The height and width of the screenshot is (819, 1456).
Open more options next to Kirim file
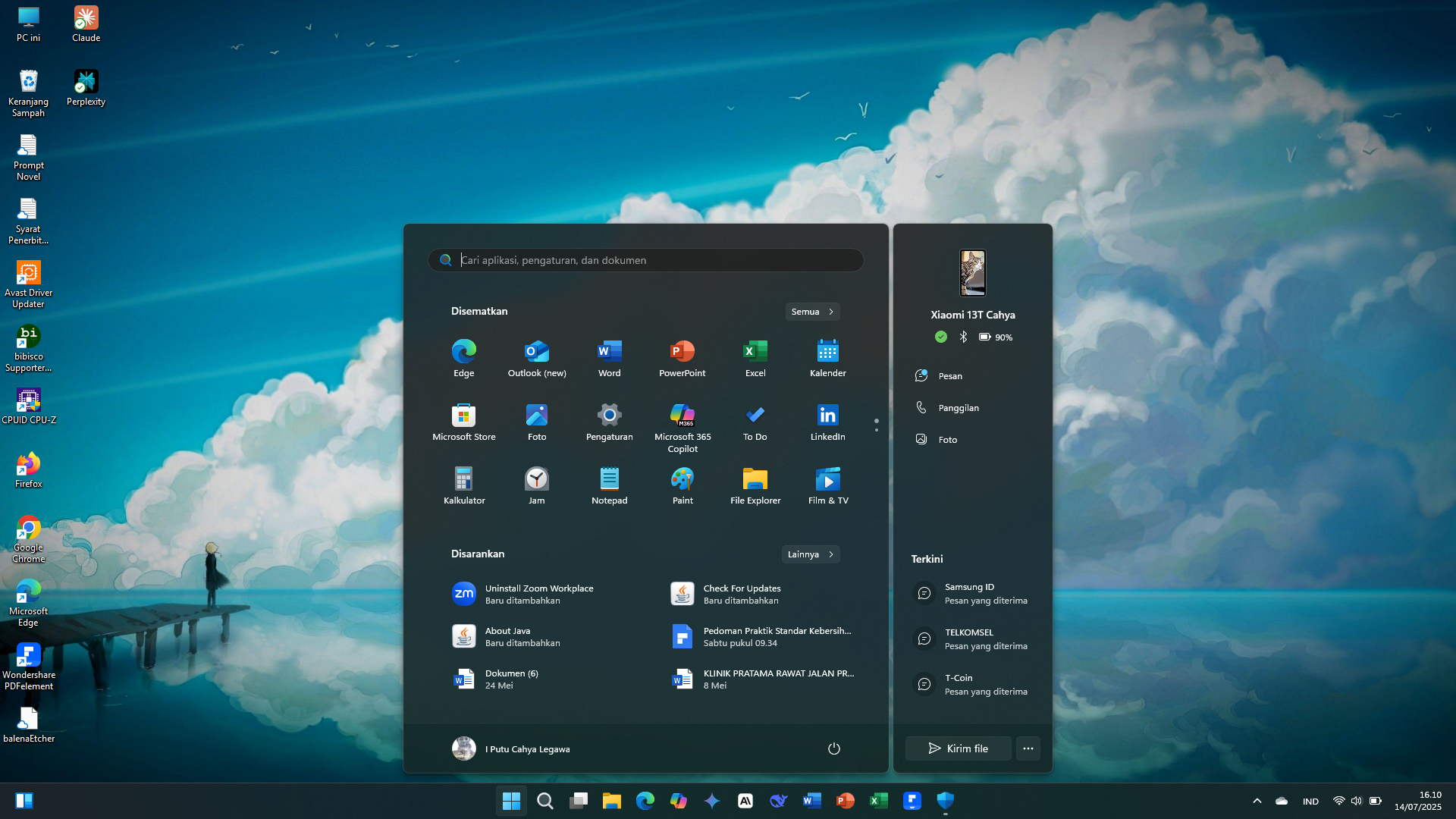point(1028,748)
